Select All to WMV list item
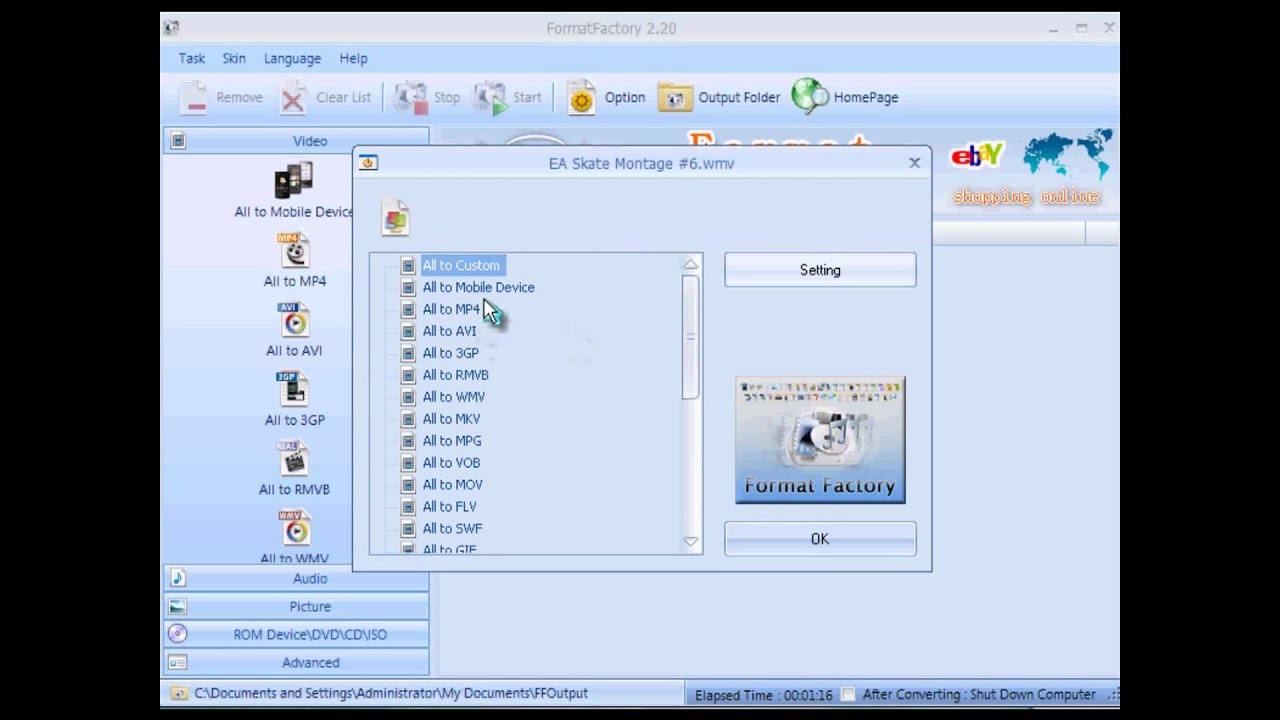 point(453,397)
